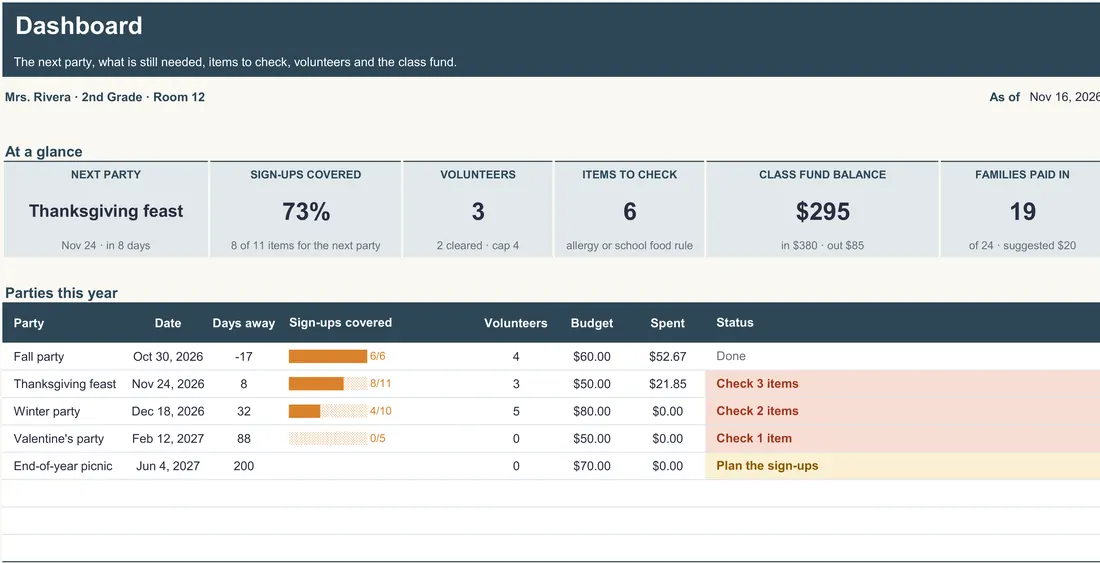Click the $52.67 spent cell
Viewport: 1100px width, 563px height.
coord(667,357)
